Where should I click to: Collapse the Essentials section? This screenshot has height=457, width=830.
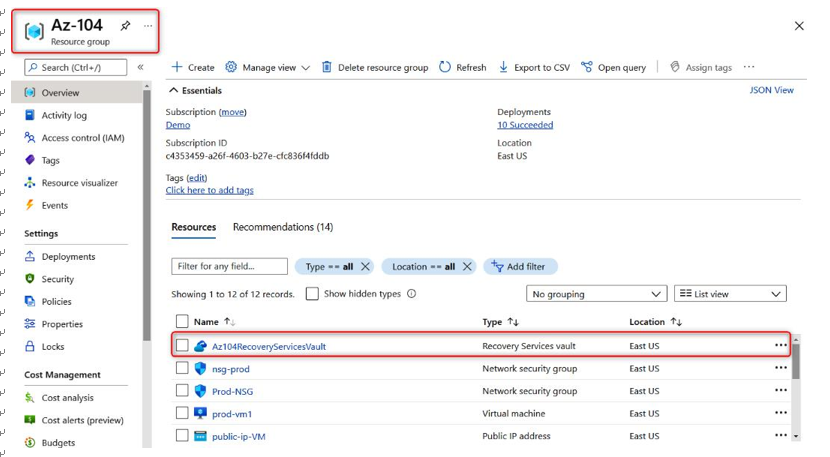point(195,91)
